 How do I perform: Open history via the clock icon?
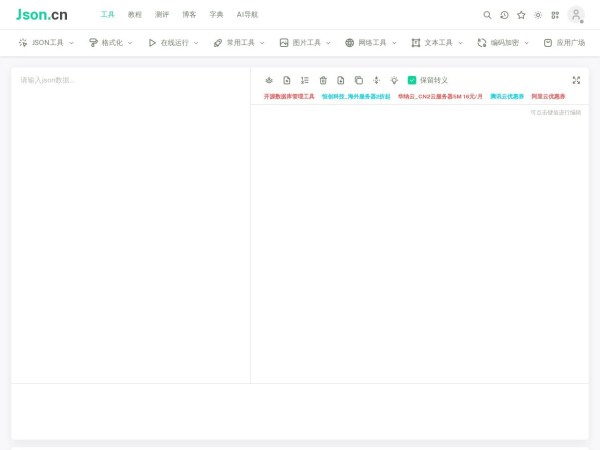(504, 15)
